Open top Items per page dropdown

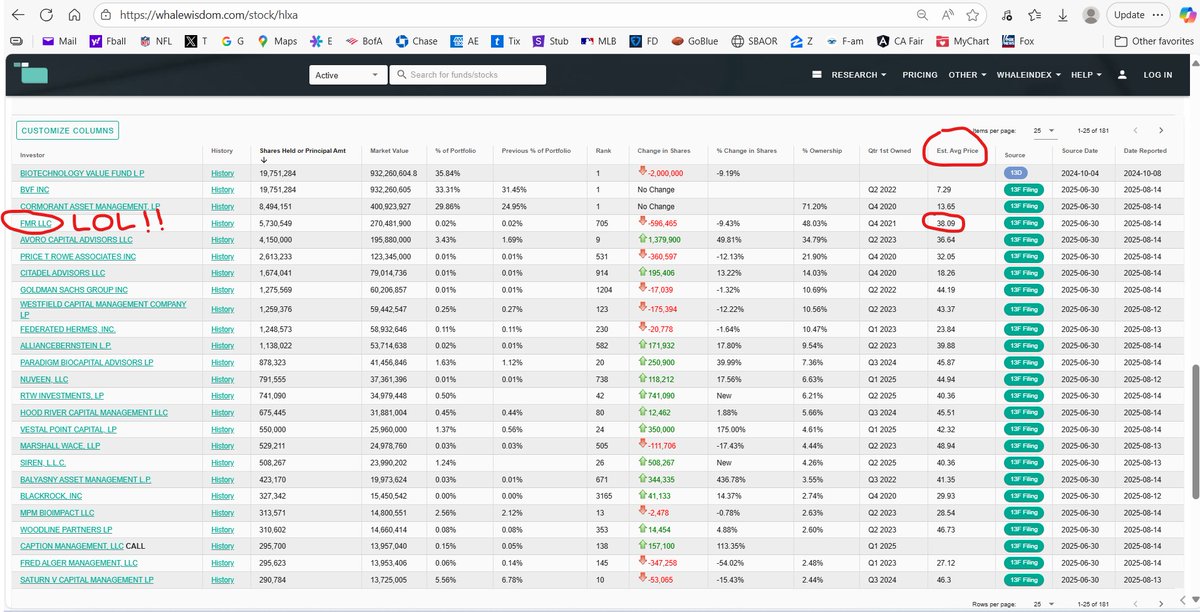click(1044, 130)
